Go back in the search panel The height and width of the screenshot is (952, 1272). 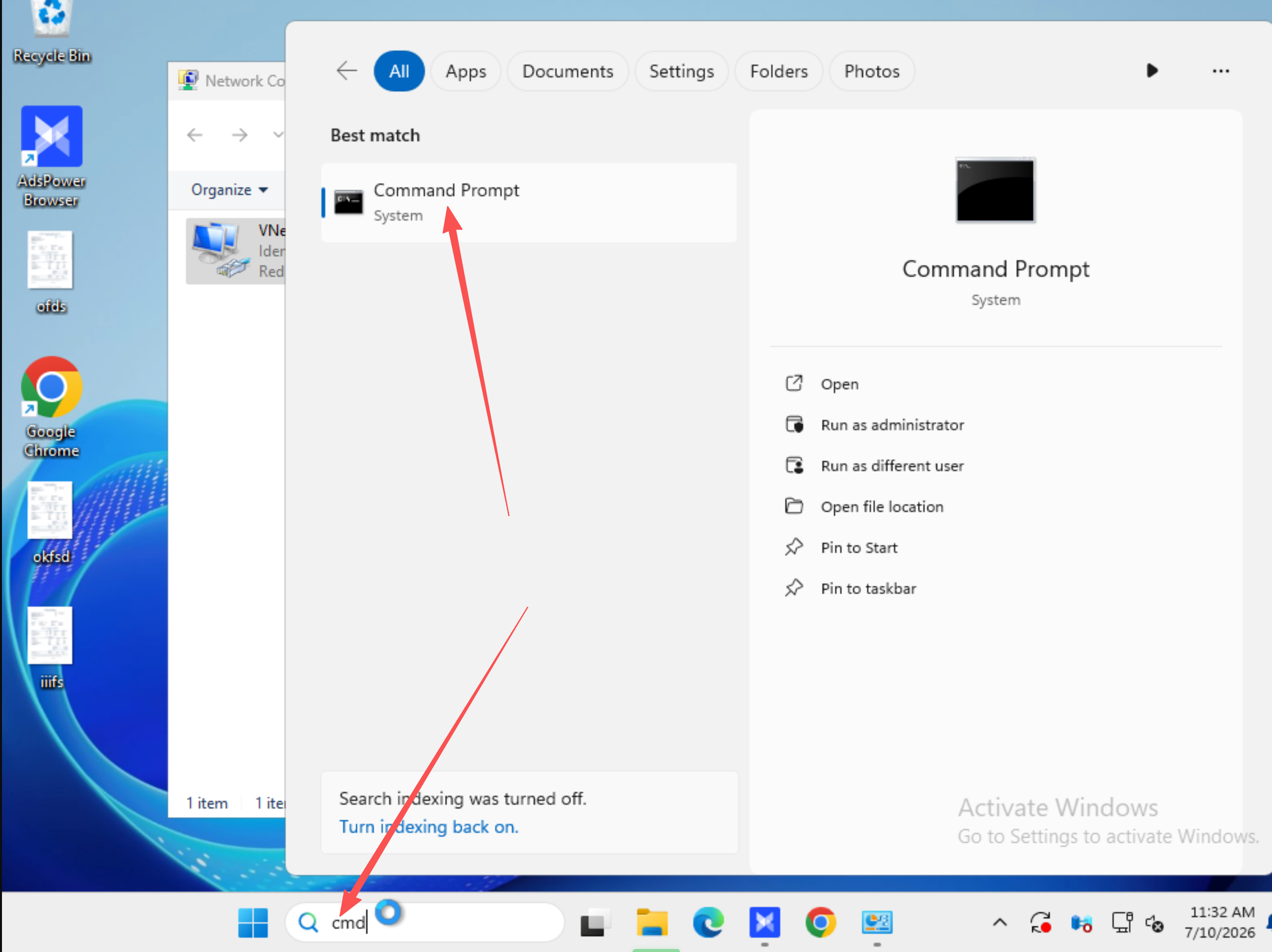tap(347, 71)
